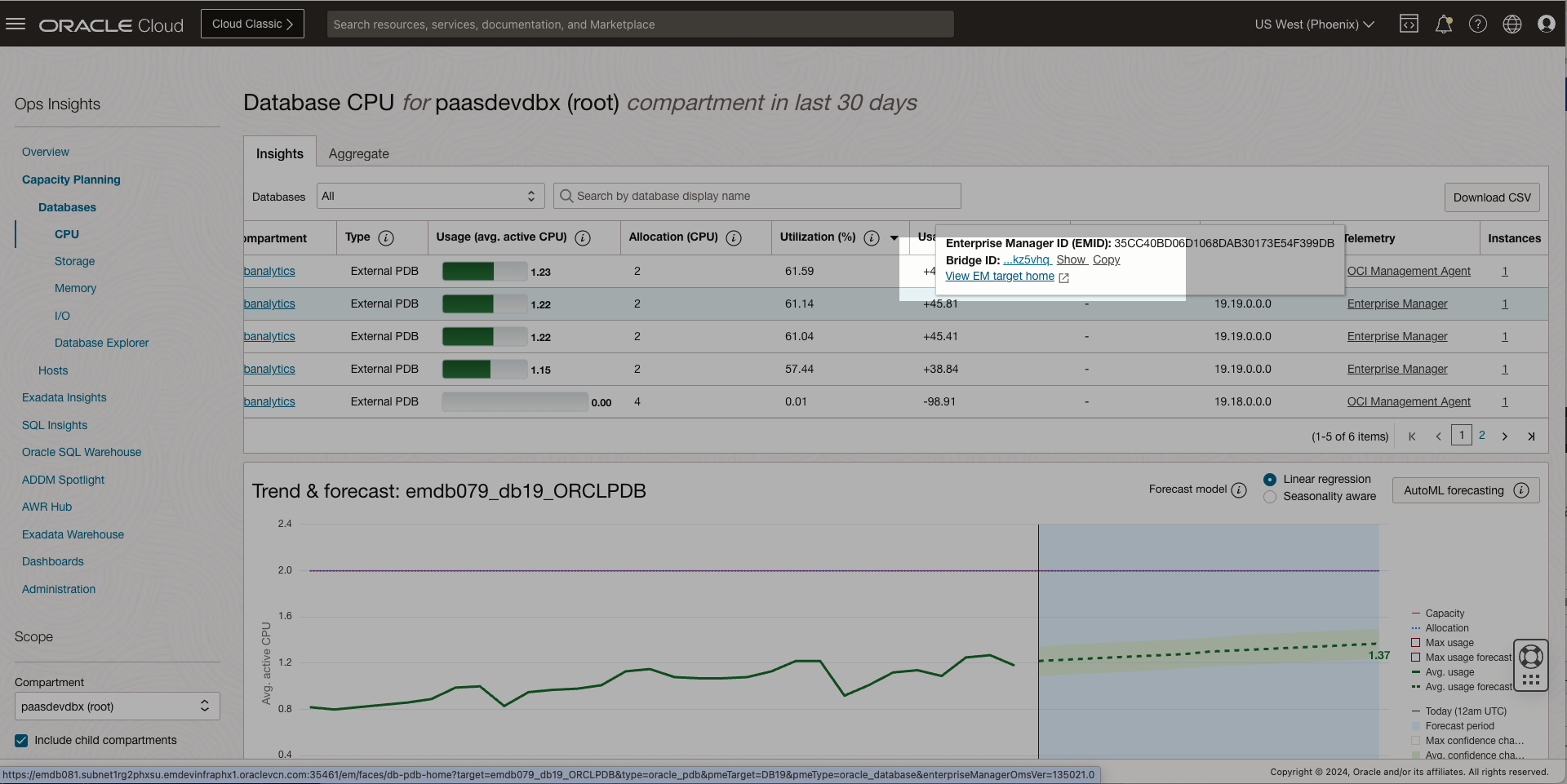Open Hosts in the sidebar
The image size is (1567, 784).
(x=53, y=370)
